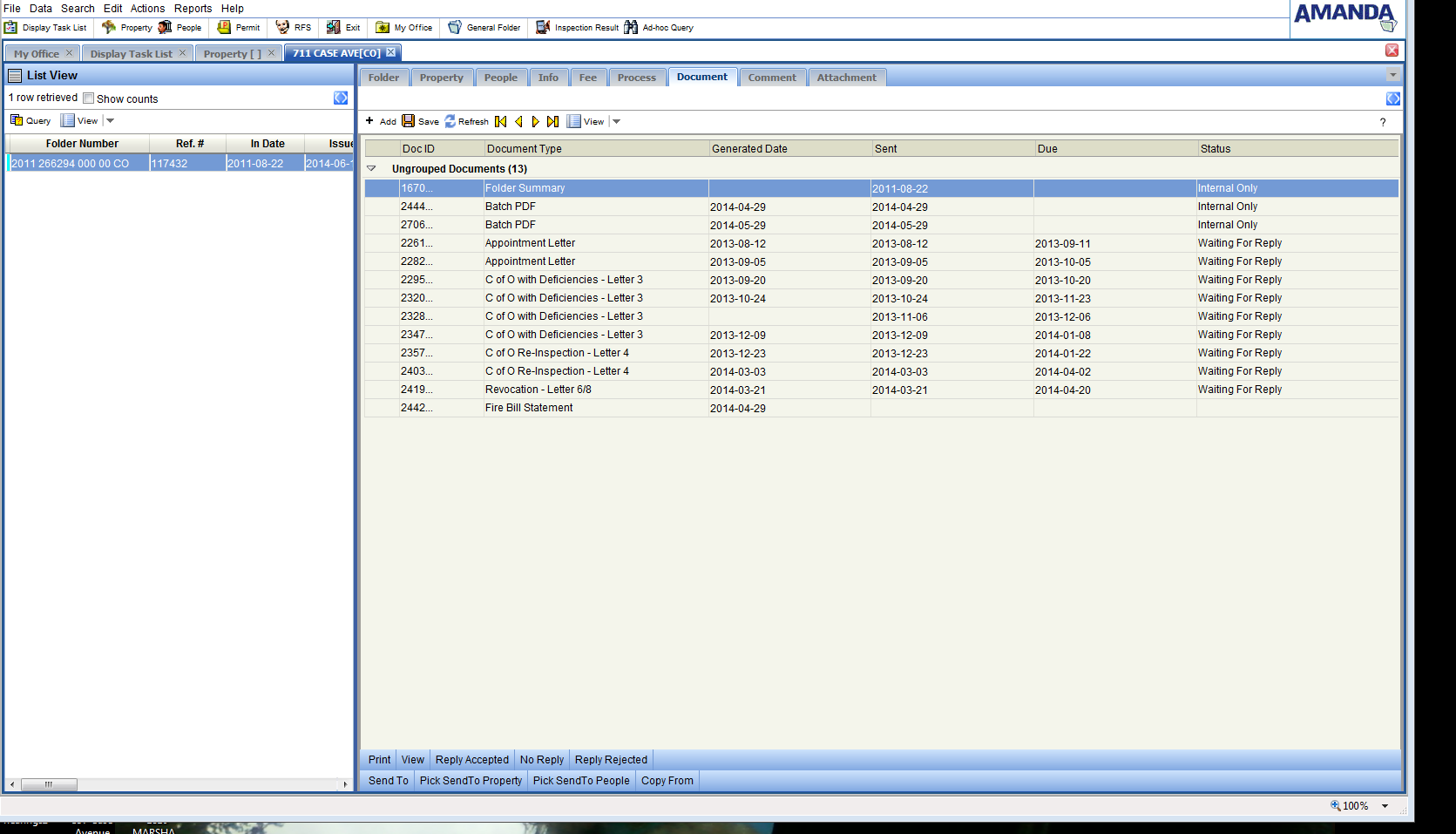1456x834 pixels.
Task: Enable the Show counts checkbox
Action: (89, 98)
